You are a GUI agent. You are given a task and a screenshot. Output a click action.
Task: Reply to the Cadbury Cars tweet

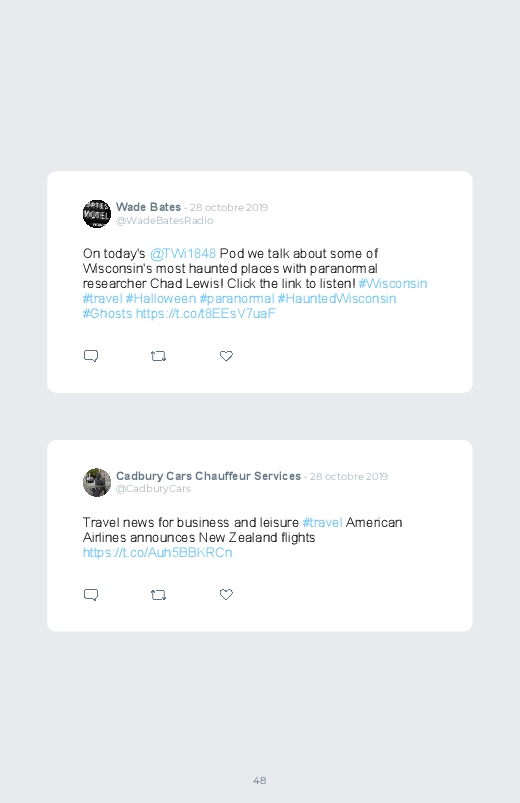click(91, 595)
